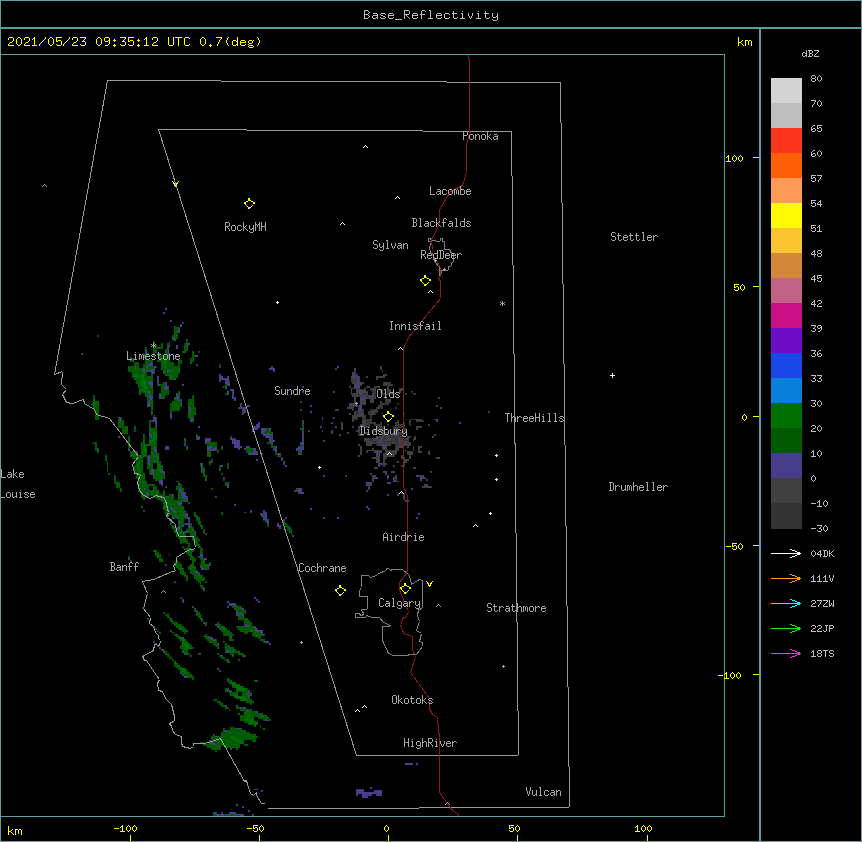The width and height of the screenshot is (862, 842).
Task: Click the Sundre label
Action: [x=292, y=391]
